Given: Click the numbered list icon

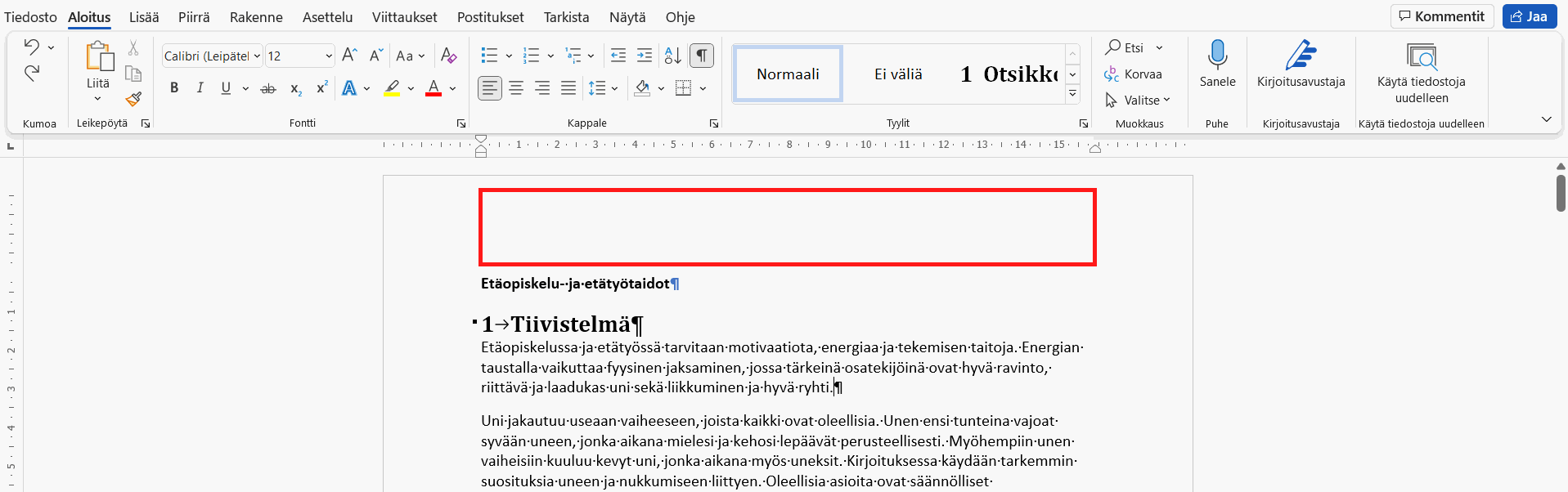Looking at the screenshot, I should pos(531,56).
